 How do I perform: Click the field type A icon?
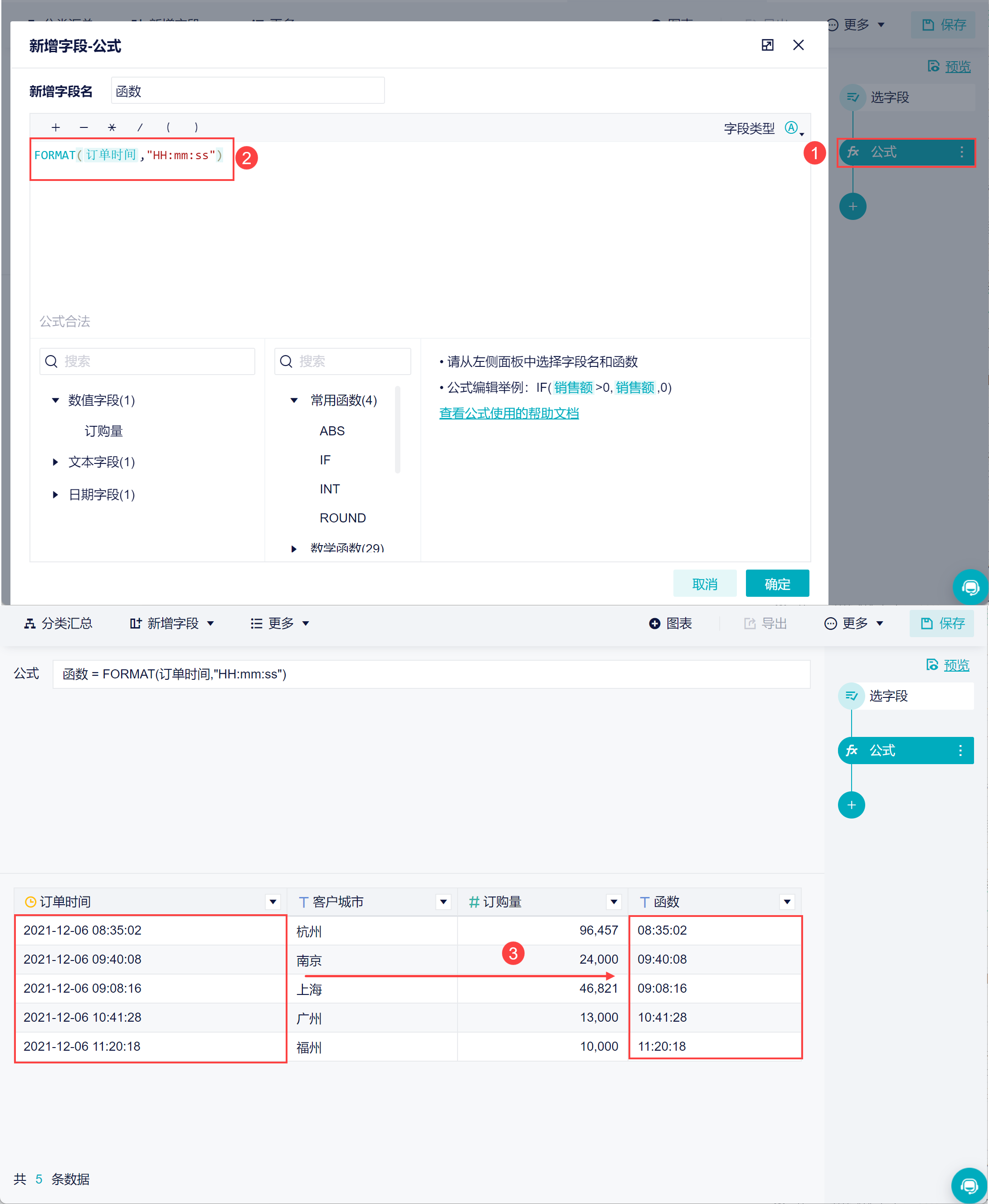click(791, 127)
